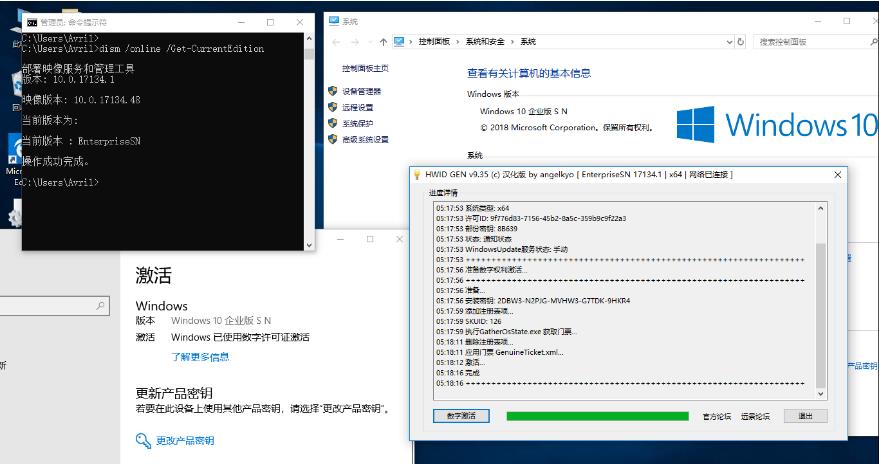Click the HWID GEN lightbulb title icon
Viewport: 879px width, 464px height.
pyautogui.click(x=417, y=175)
